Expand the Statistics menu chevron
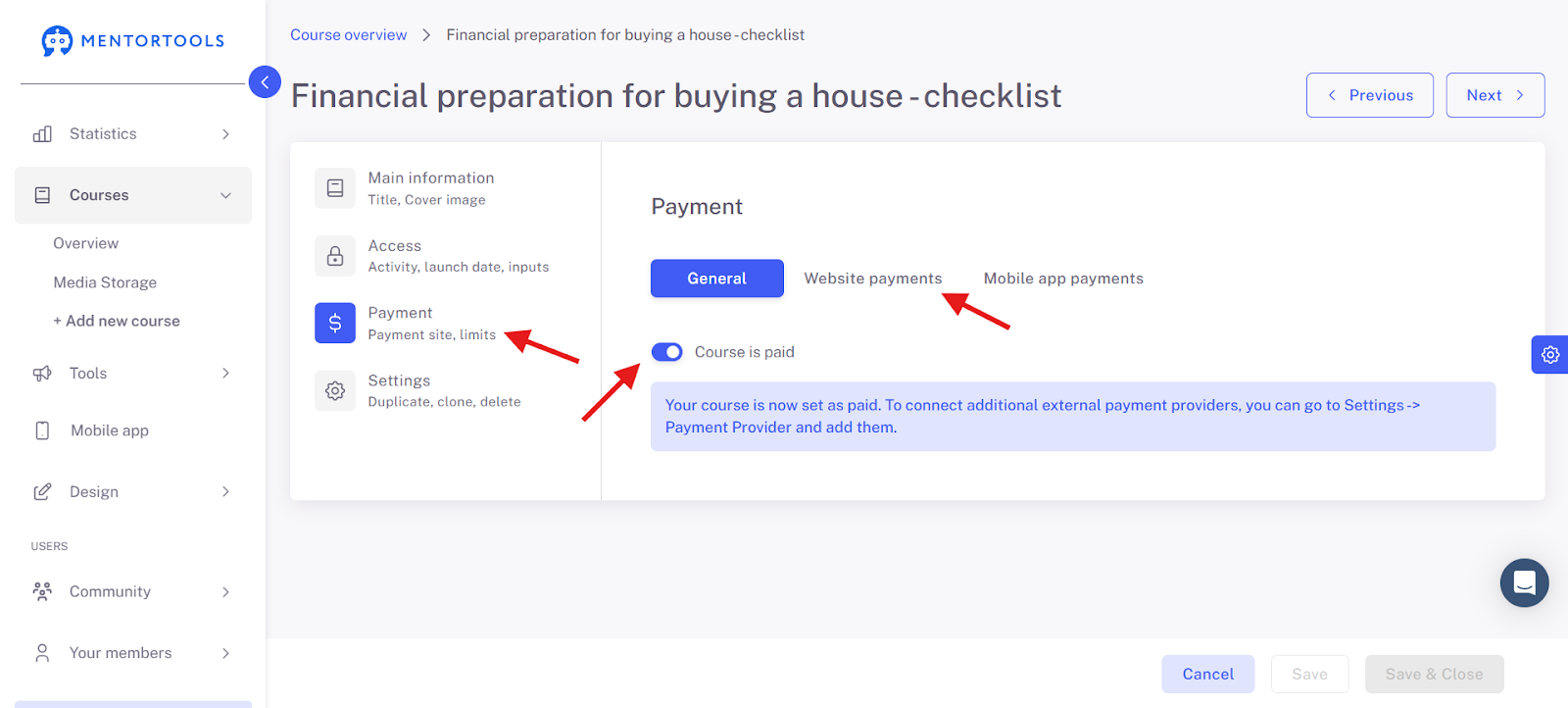 225,134
